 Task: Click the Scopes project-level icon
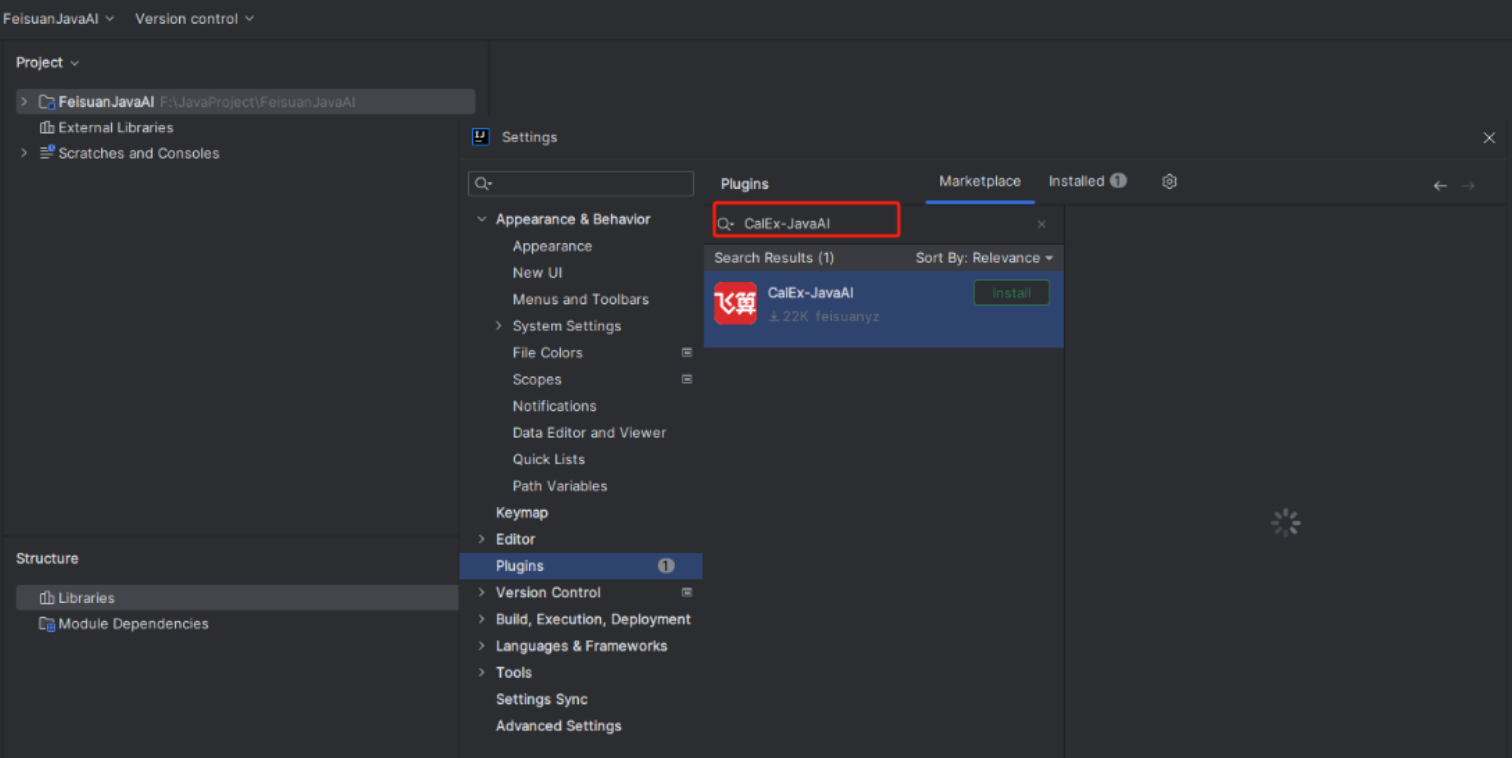tap(687, 379)
